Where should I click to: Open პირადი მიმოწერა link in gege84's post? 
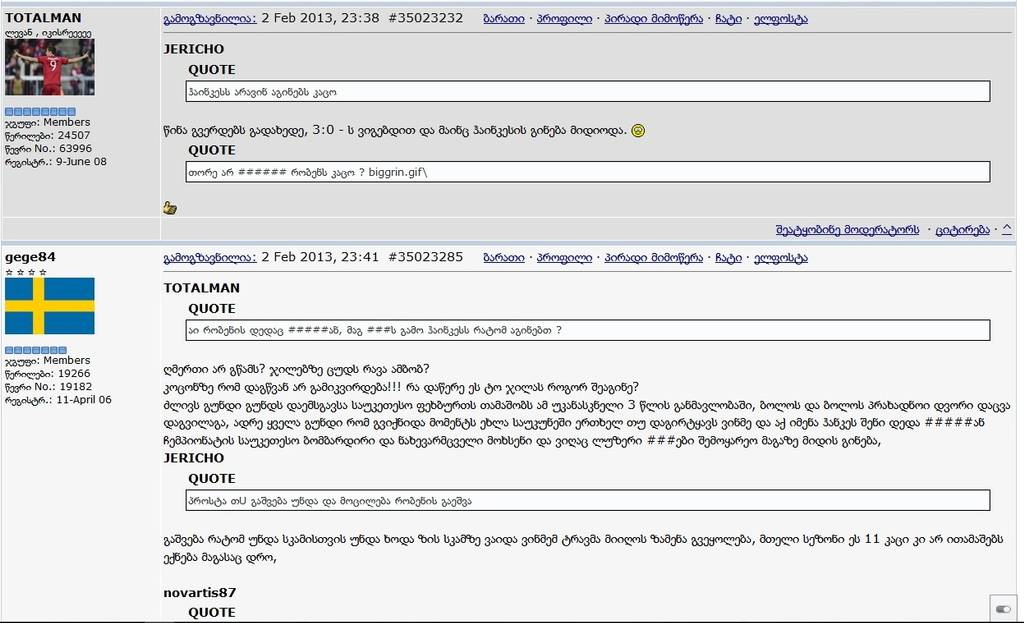(x=654, y=257)
